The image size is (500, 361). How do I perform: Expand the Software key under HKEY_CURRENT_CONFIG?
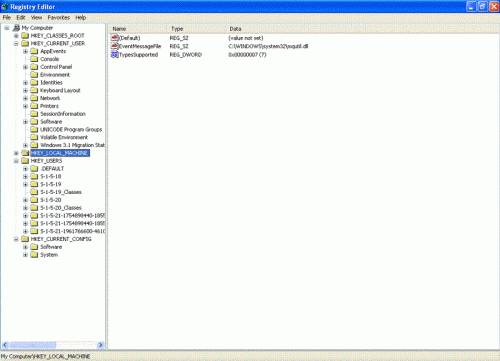pos(25,247)
